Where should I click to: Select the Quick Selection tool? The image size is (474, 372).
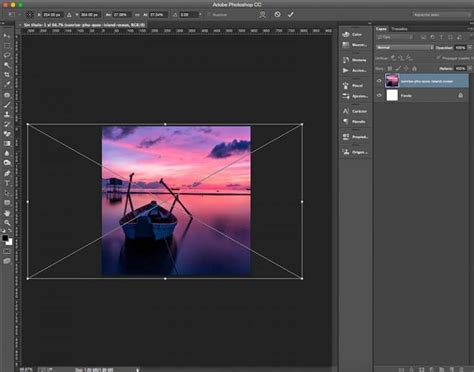tap(7, 65)
